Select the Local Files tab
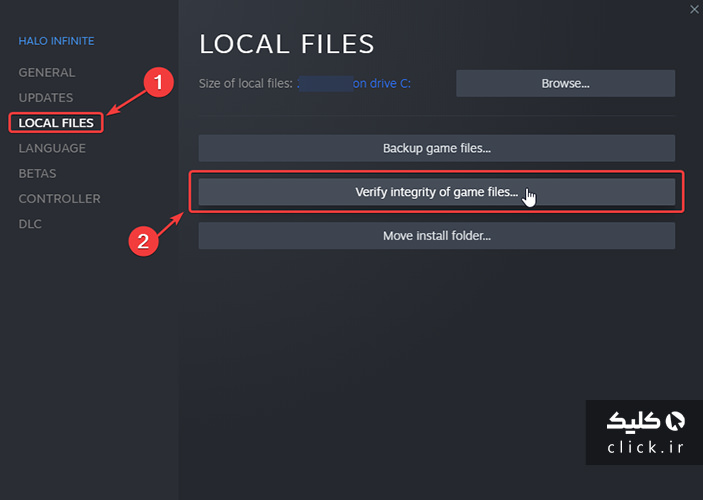 coord(56,123)
